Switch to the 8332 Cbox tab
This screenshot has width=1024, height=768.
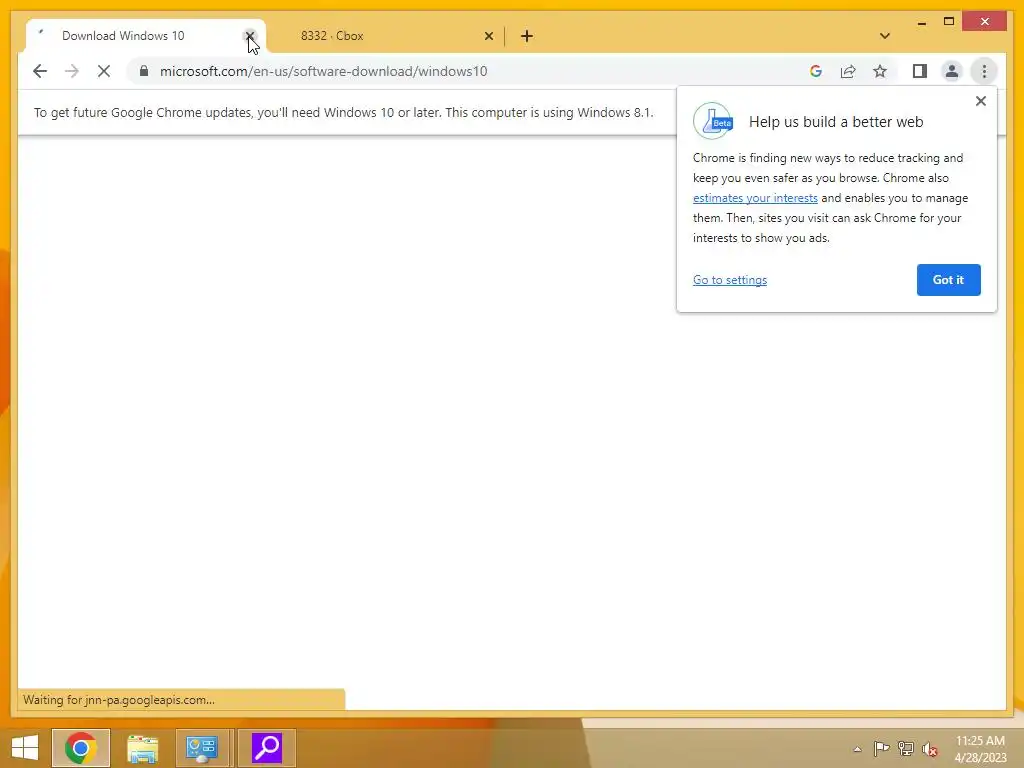(x=385, y=36)
